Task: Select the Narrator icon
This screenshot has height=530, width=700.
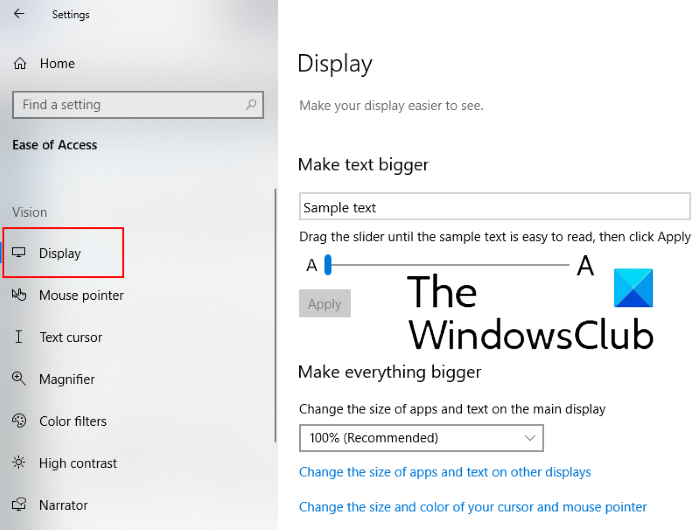Action: (19, 505)
